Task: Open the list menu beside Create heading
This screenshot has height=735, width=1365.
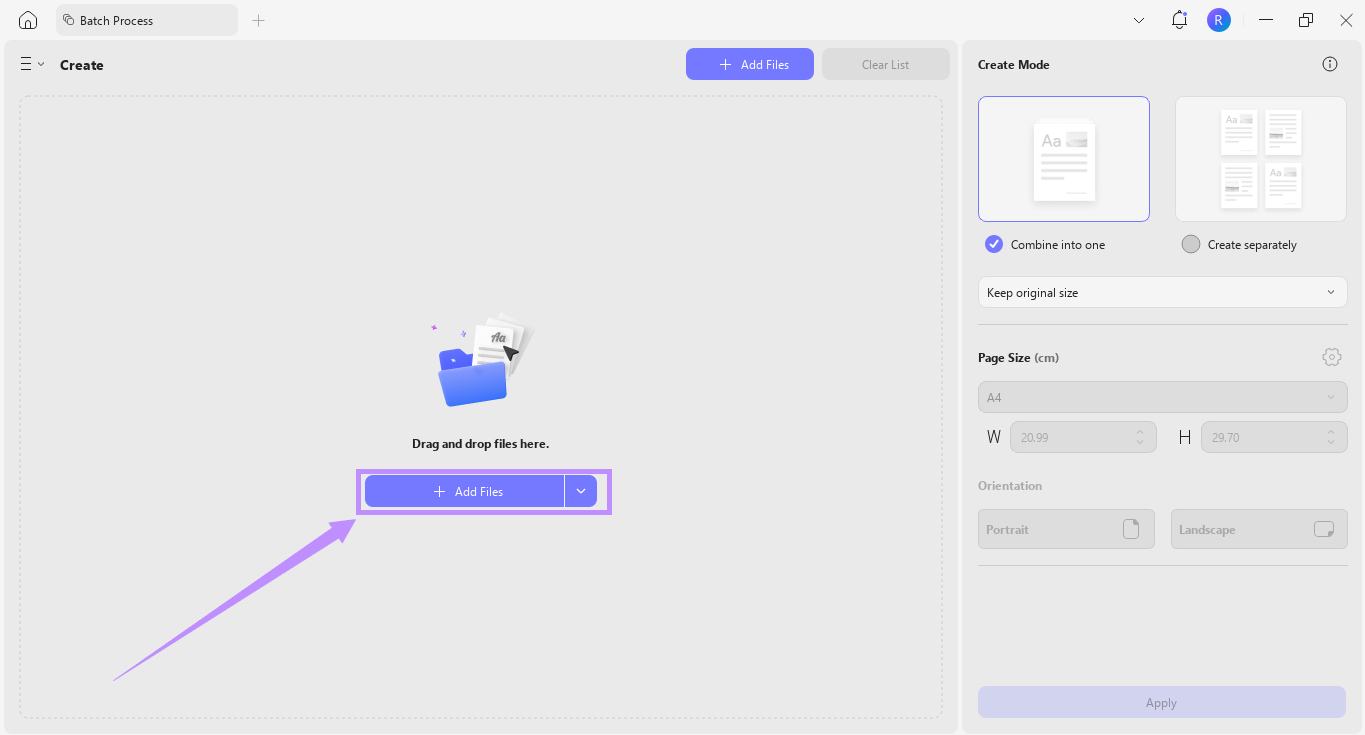Action: pyautogui.click(x=31, y=64)
